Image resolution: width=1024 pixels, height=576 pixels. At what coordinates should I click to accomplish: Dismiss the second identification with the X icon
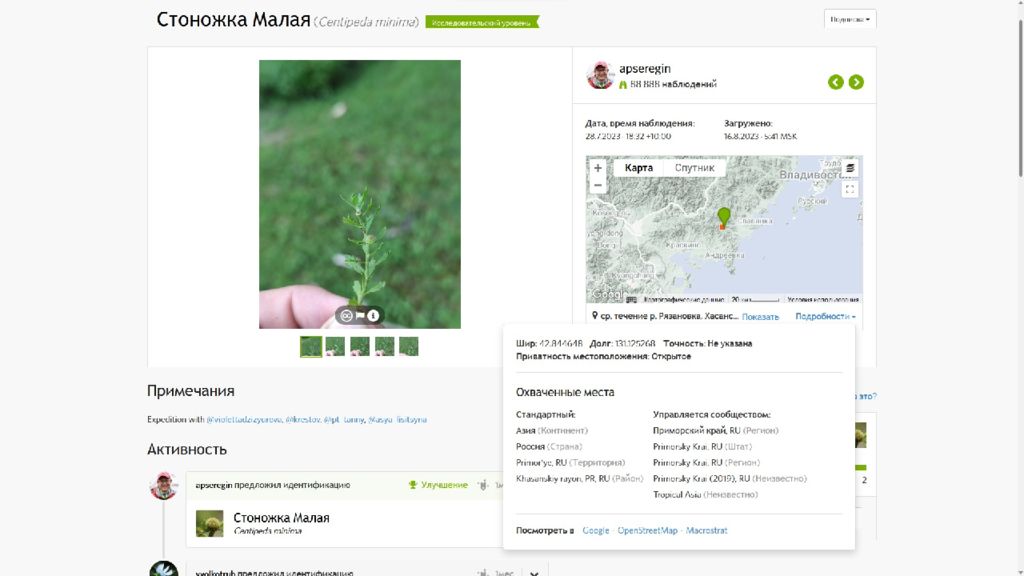click(x=534, y=573)
